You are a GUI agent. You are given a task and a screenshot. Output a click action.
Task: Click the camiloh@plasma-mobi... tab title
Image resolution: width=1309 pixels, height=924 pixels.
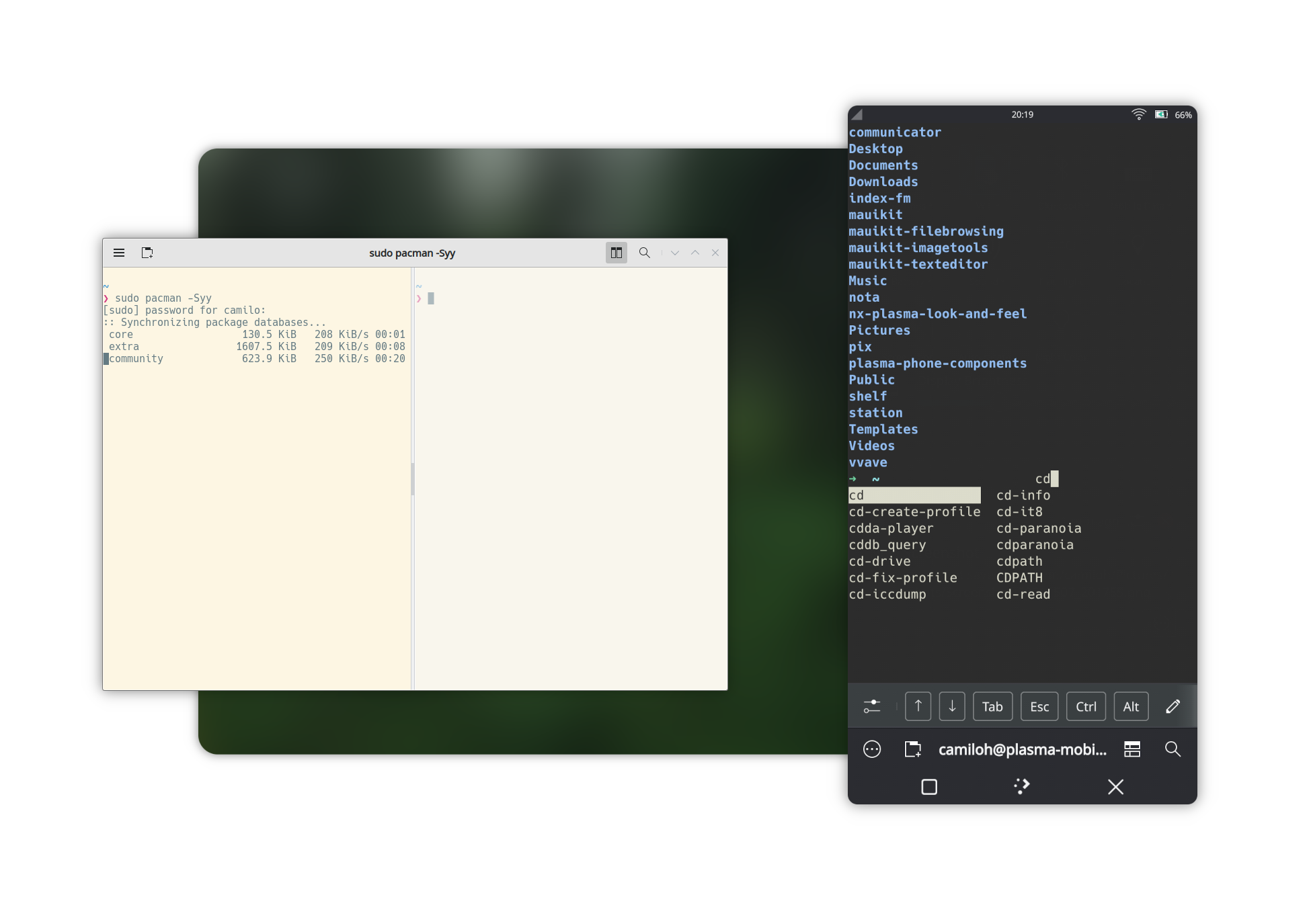coord(1022,749)
